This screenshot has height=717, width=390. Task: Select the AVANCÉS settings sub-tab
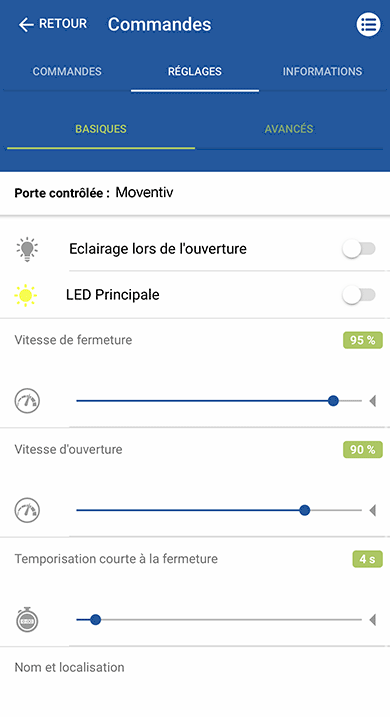289,129
